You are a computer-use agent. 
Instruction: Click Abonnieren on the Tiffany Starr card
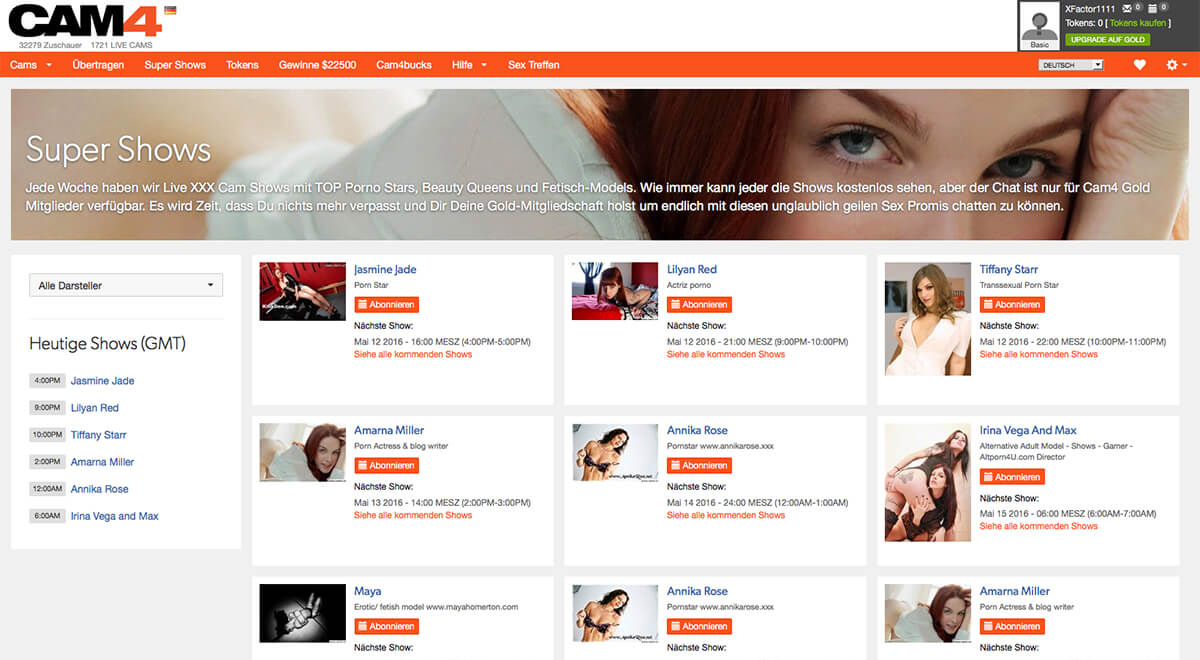[1012, 305]
